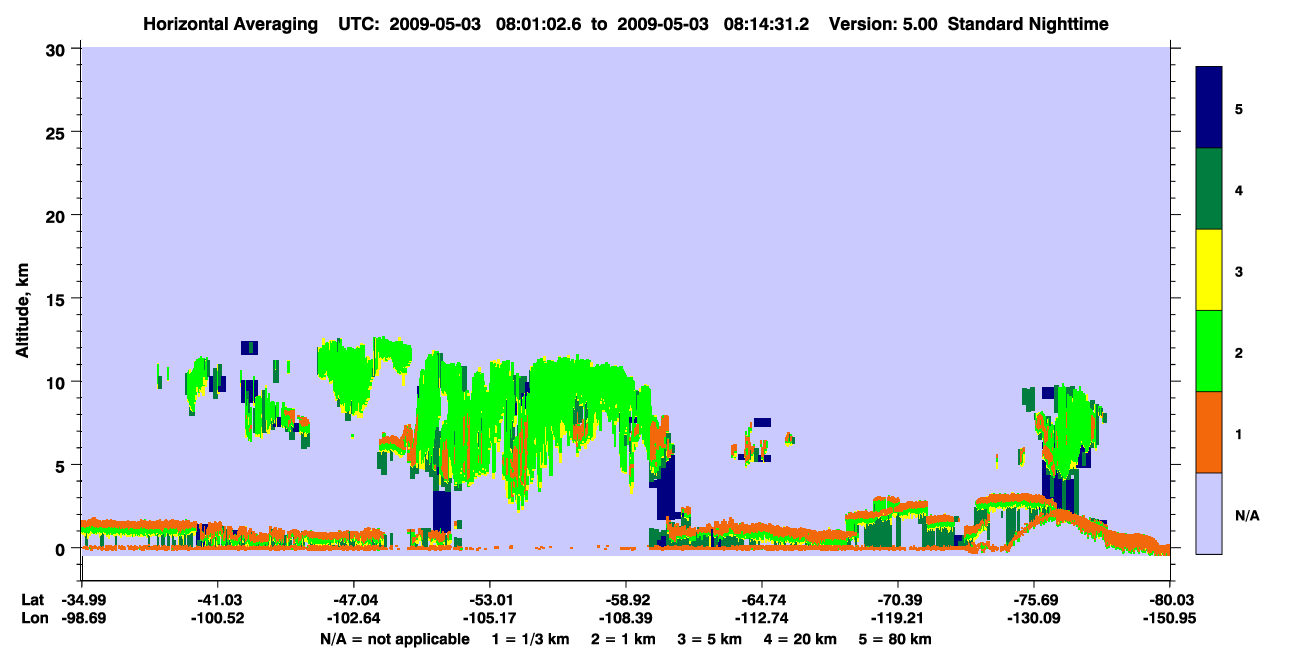Click longitude value -105.17

pyautogui.click(x=489, y=618)
